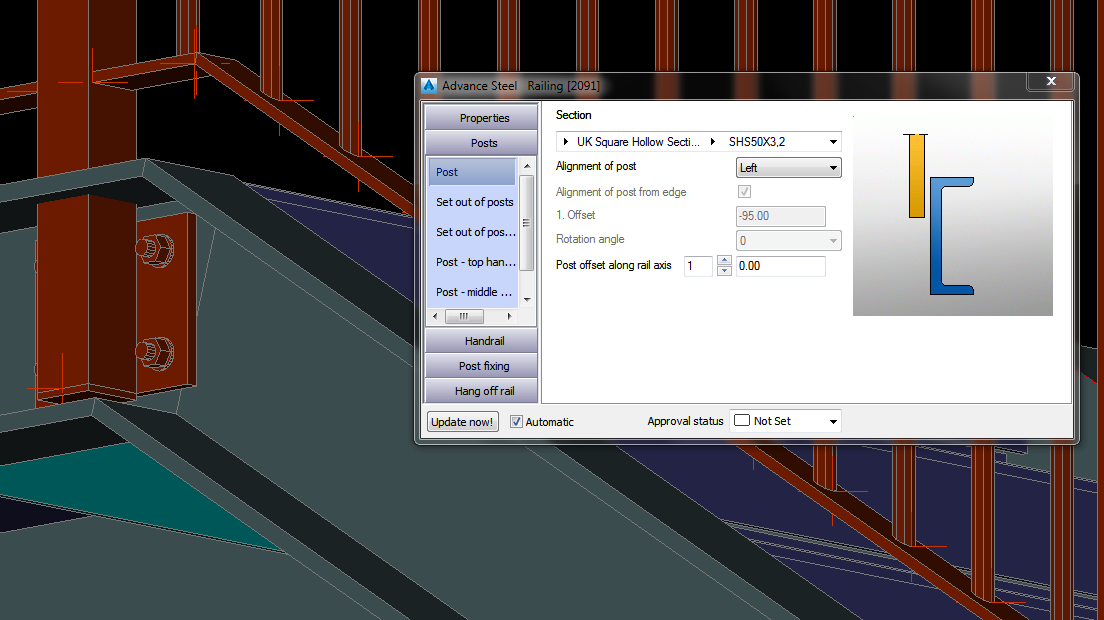The width and height of the screenshot is (1104, 620).
Task: Click the Update now! button
Action: [x=463, y=422]
